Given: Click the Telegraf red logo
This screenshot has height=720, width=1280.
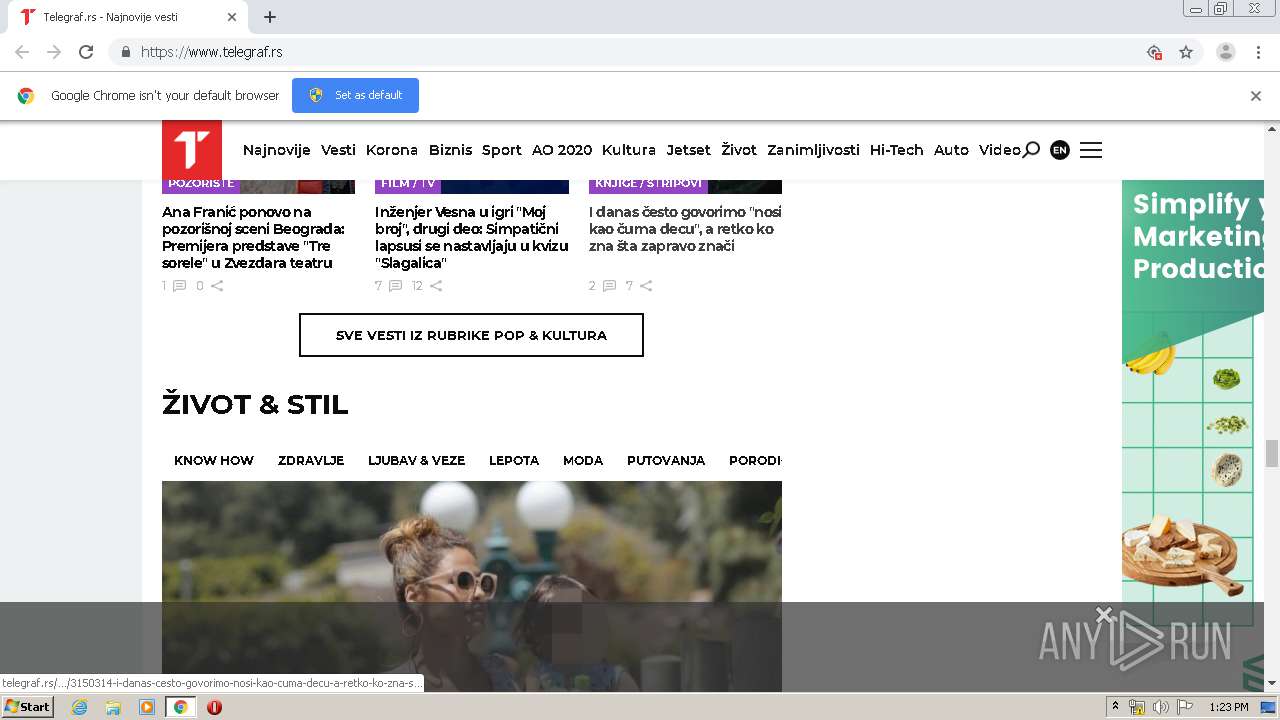Looking at the screenshot, I should click(191, 150).
